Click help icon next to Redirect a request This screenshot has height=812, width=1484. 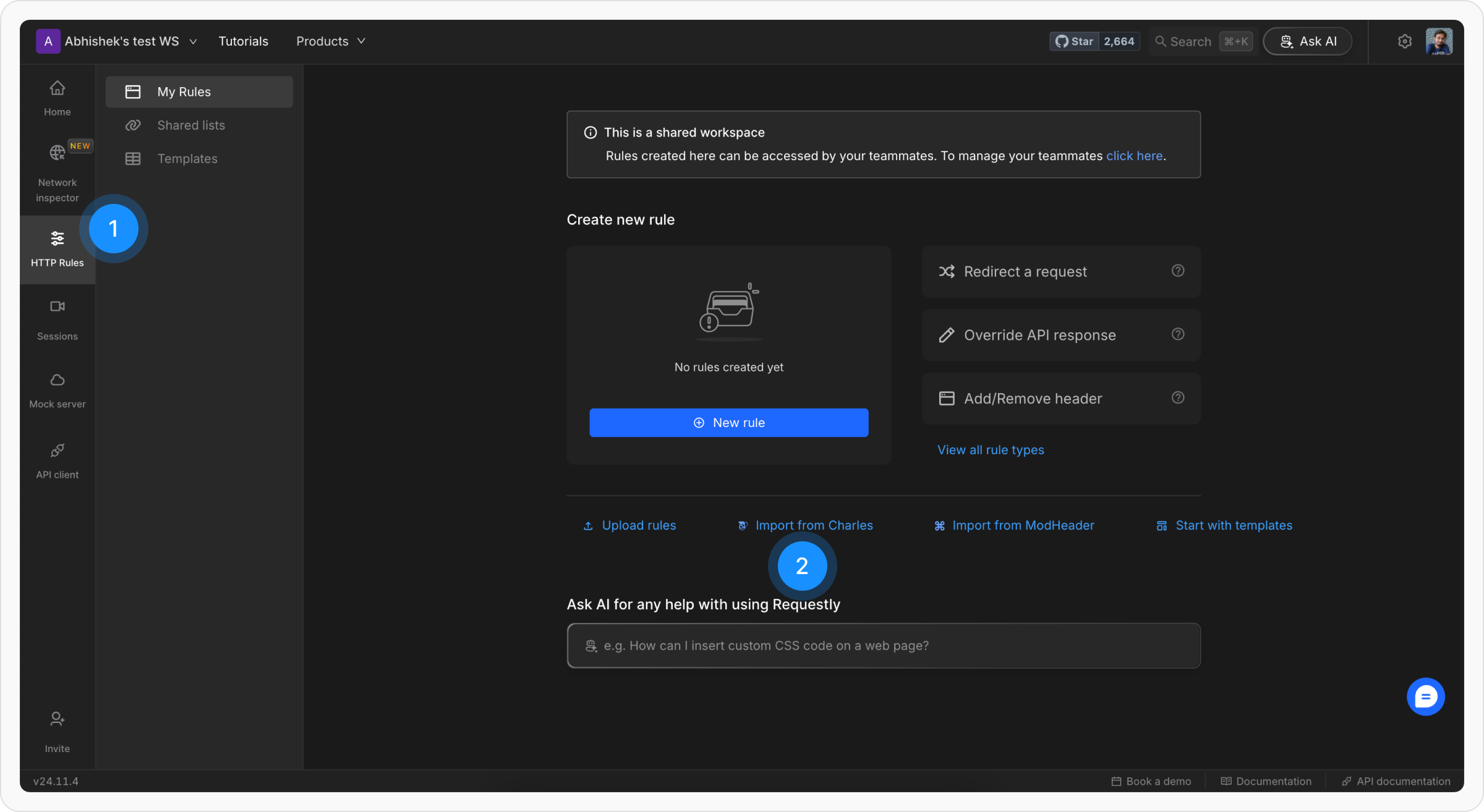(1177, 271)
